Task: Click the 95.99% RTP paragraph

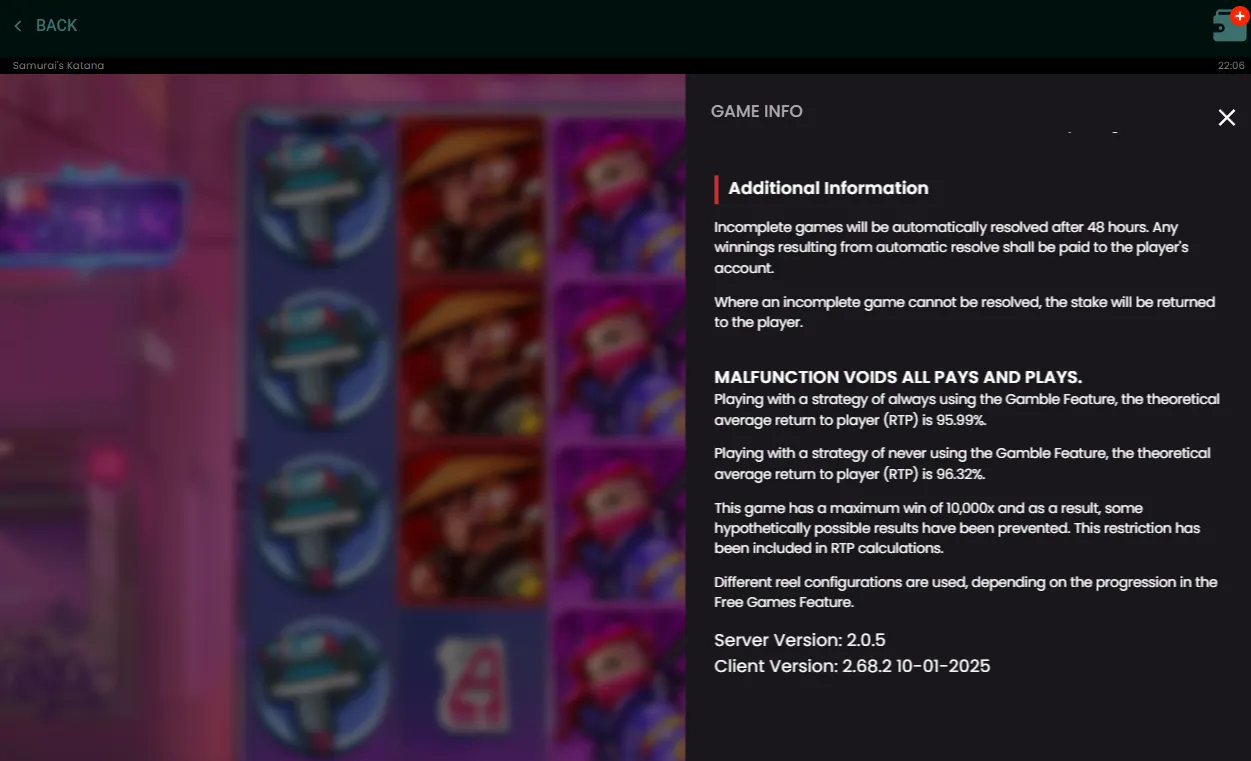Action: [966, 410]
